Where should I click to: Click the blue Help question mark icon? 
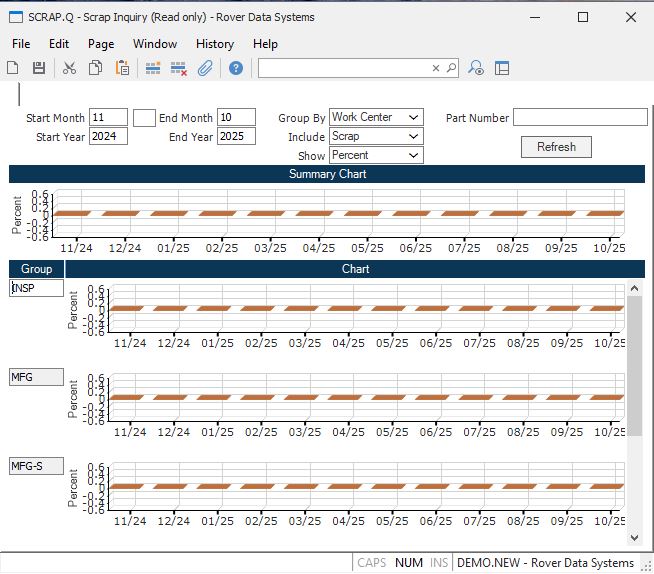click(235, 68)
